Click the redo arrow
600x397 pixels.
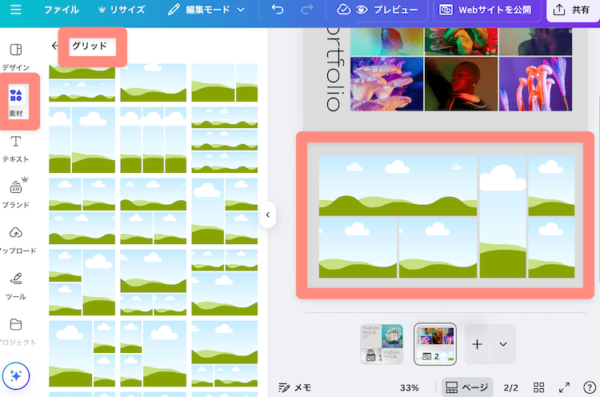point(307,9)
